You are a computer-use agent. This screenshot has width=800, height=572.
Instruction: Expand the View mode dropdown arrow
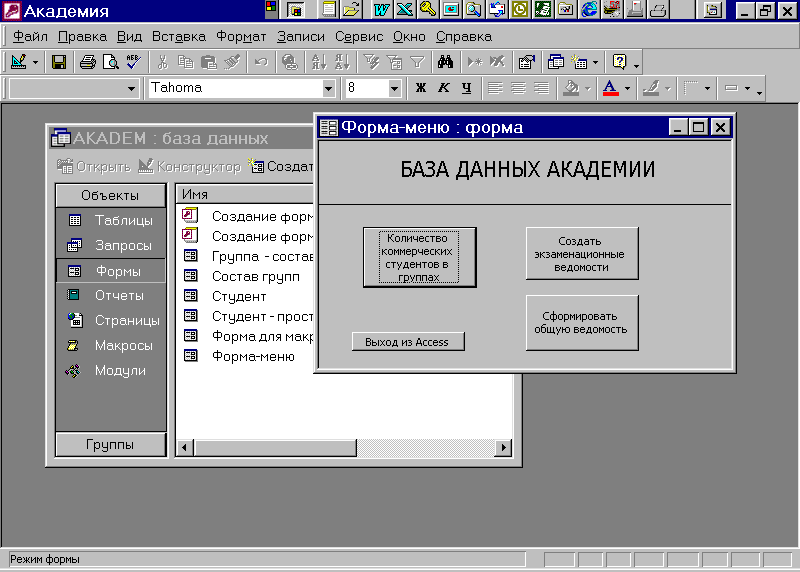(x=35, y=63)
